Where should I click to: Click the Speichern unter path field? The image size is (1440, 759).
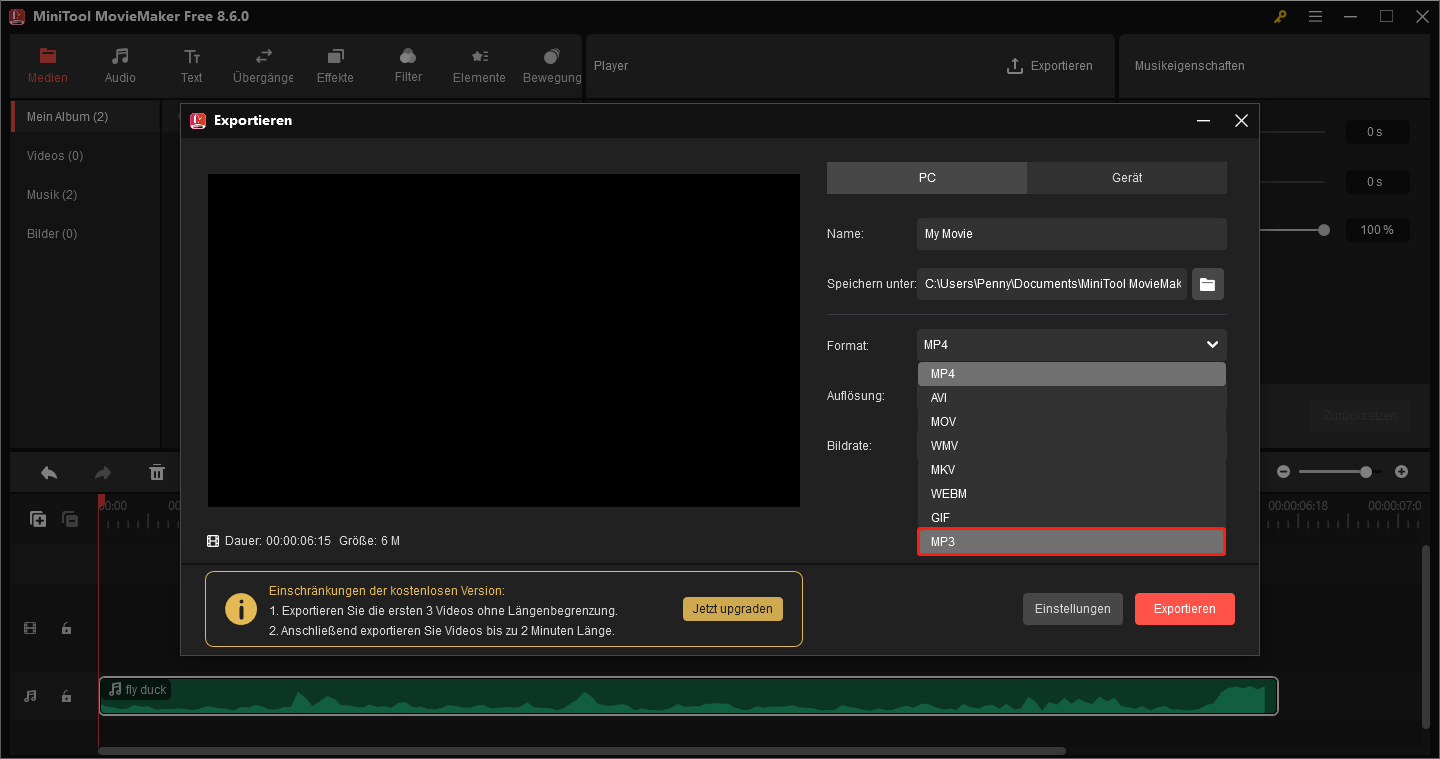pyautogui.click(x=1052, y=284)
